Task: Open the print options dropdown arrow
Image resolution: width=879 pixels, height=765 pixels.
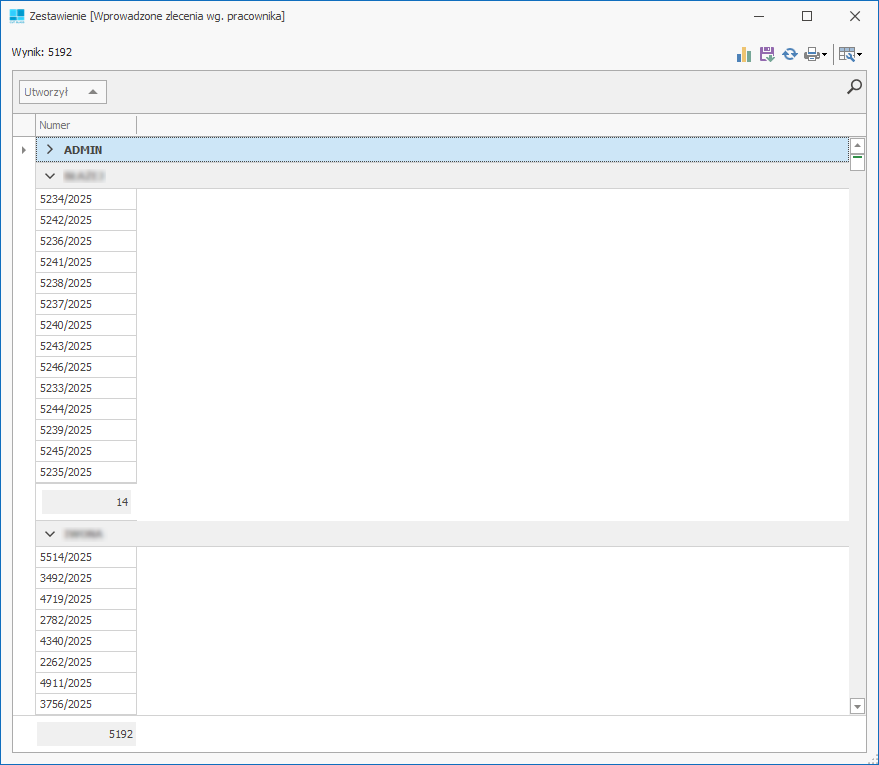Action: click(x=825, y=55)
